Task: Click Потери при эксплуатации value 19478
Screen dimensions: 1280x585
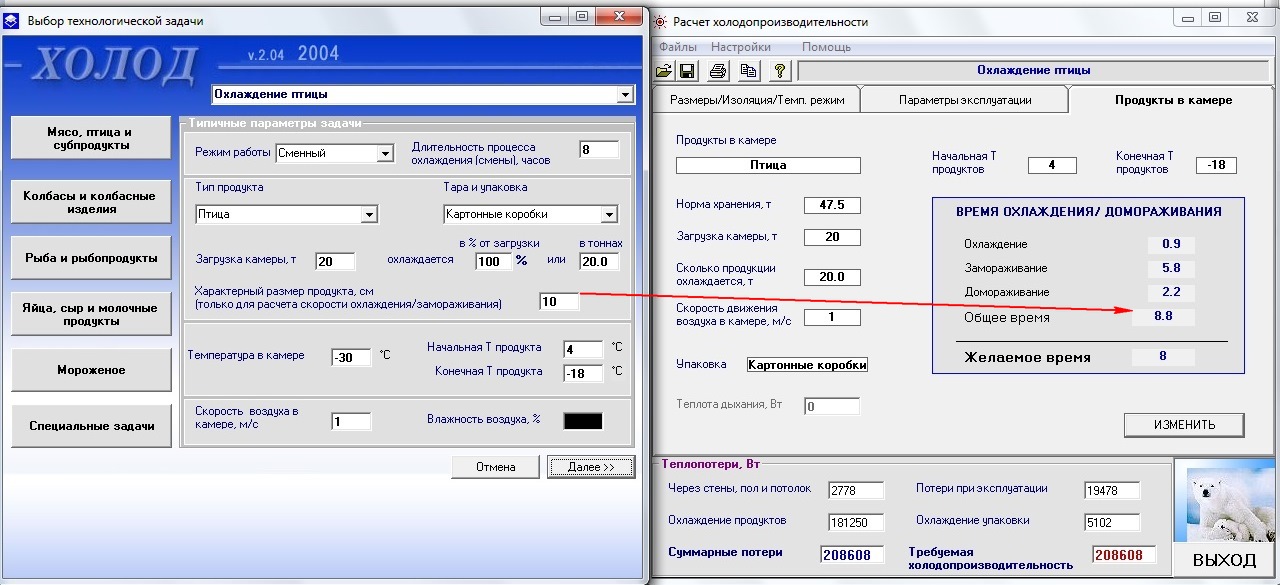Action: (1112, 490)
